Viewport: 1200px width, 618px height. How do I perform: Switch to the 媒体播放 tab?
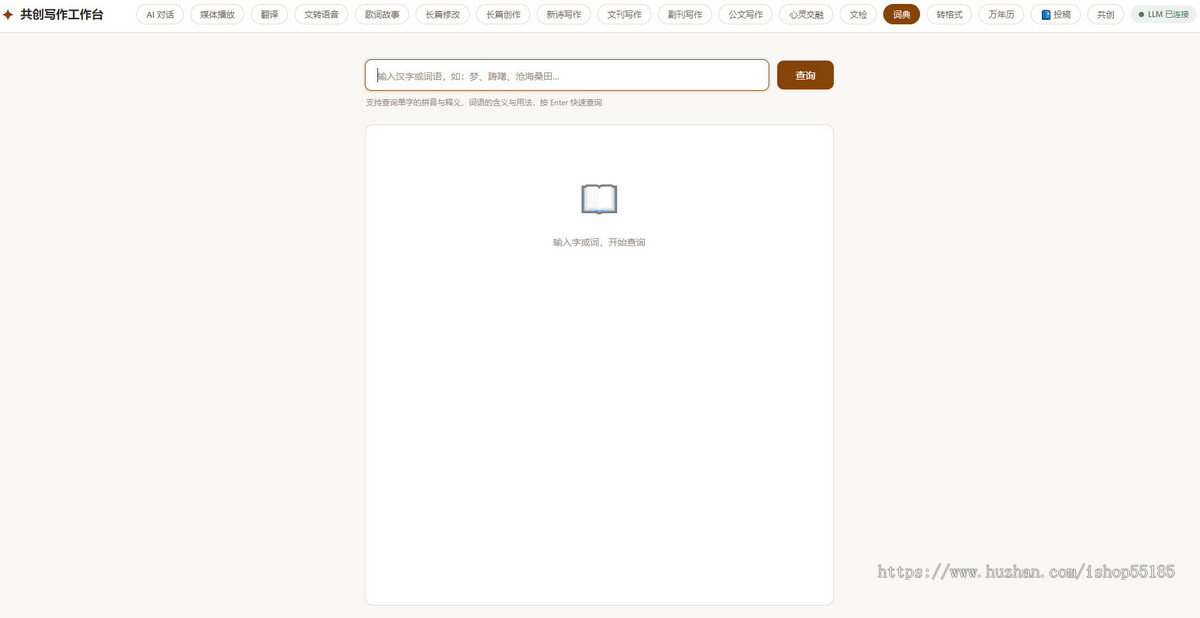[x=217, y=15]
